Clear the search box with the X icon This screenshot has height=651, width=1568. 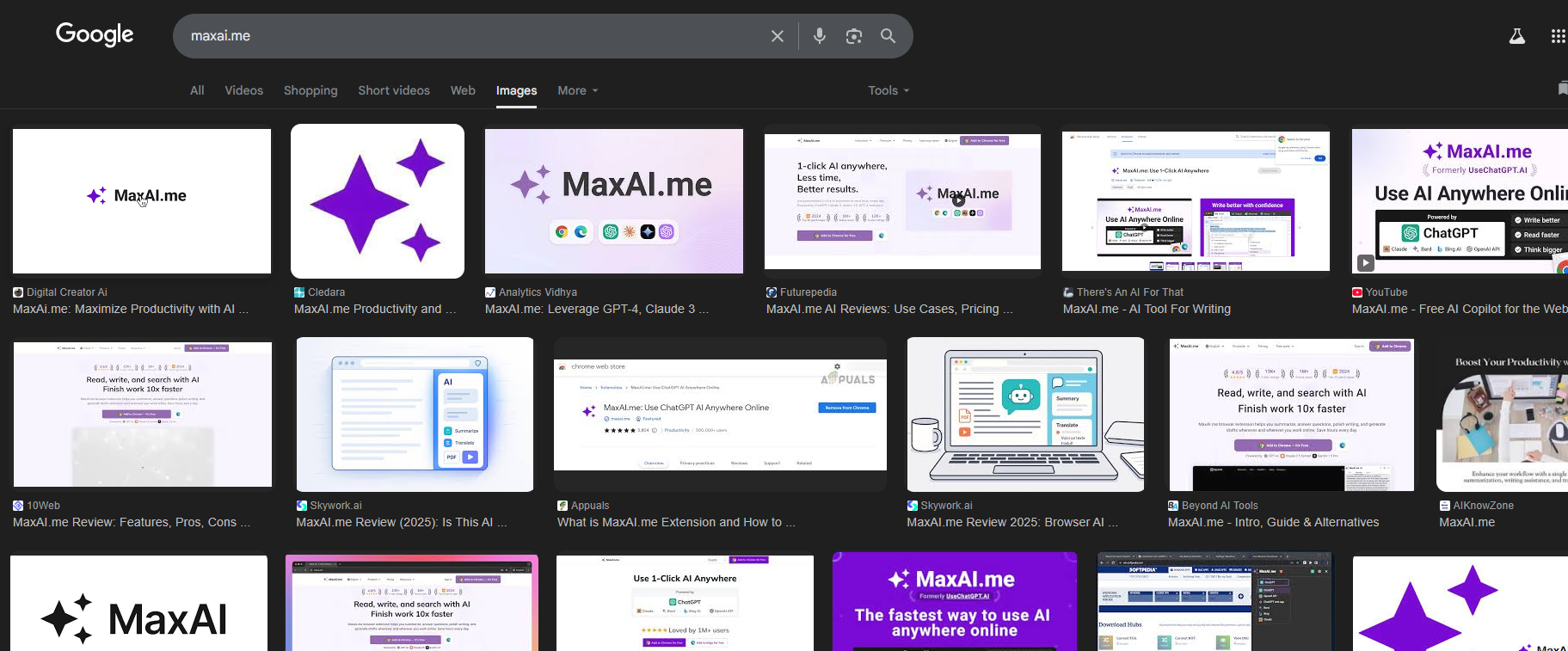[778, 36]
